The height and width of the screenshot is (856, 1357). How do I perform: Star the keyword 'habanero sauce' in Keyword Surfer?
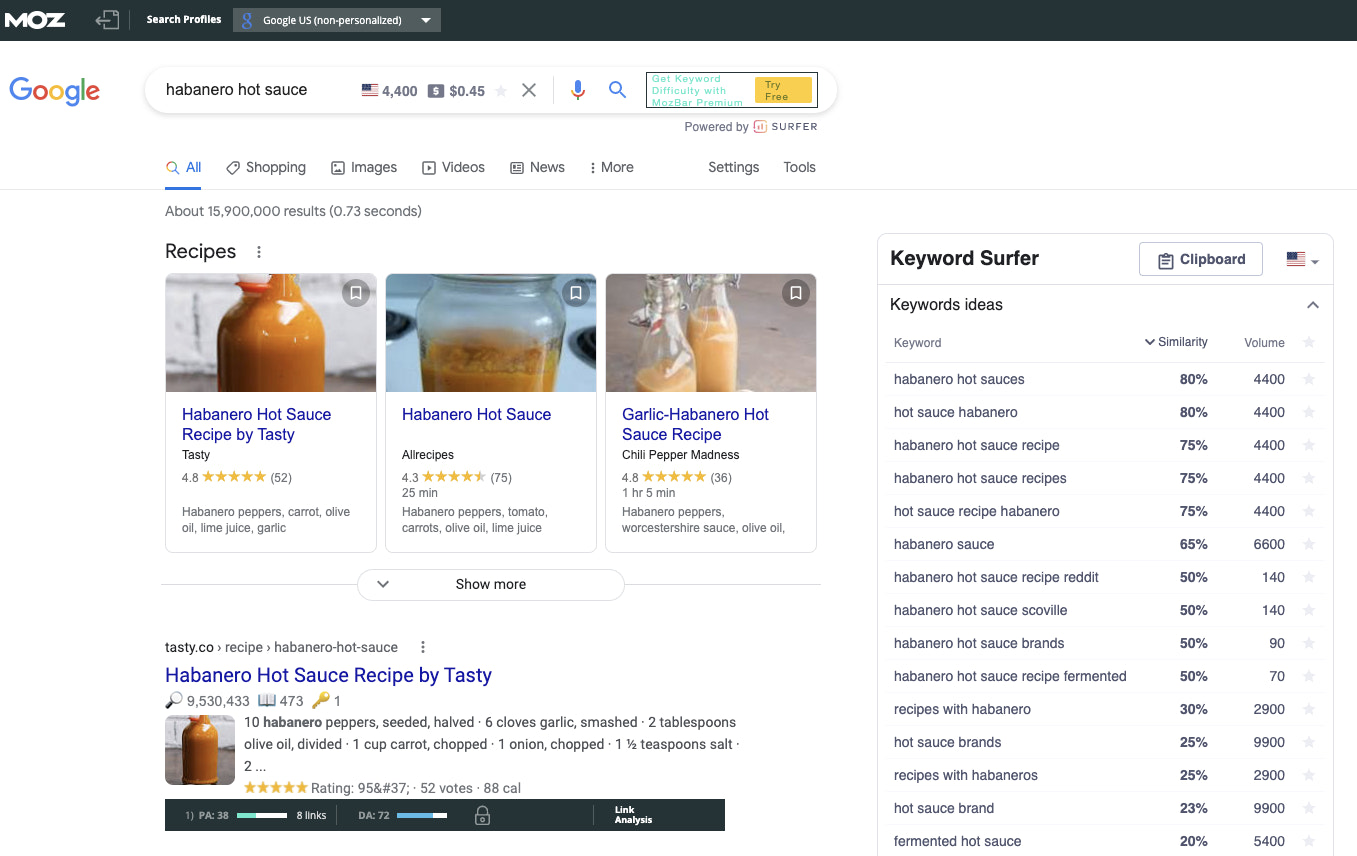[1309, 544]
